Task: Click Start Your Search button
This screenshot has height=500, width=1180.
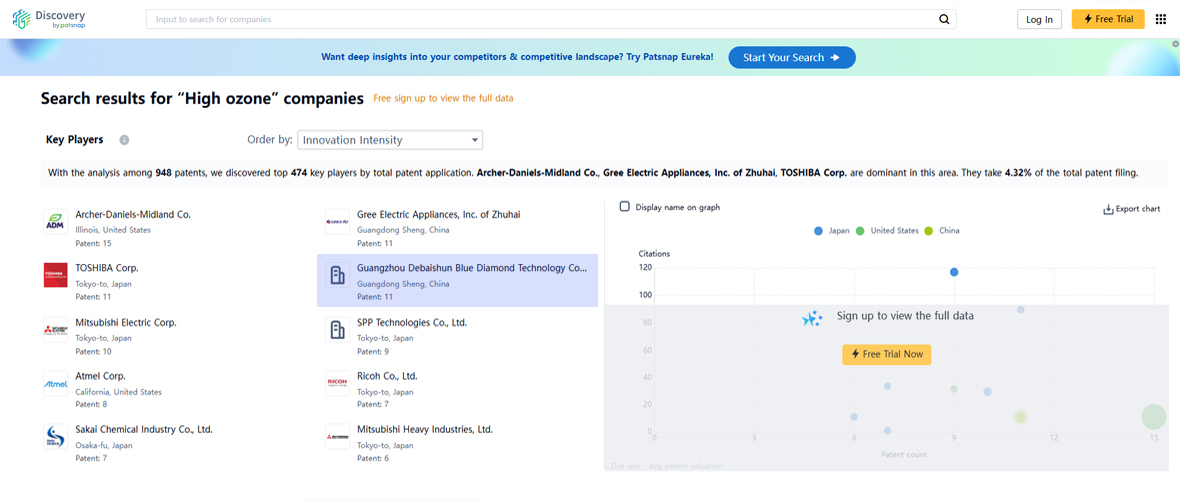Action: [x=792, y=57]
